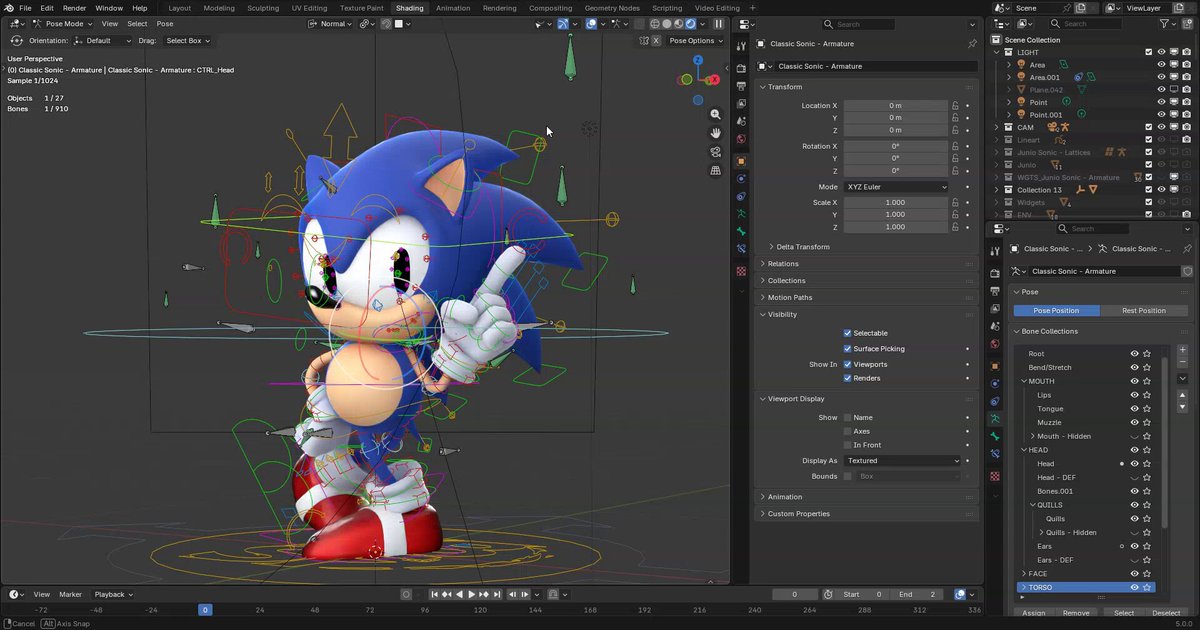Open the Bone Constraints tab icon
Image resolution: width=1200 pixels, height=630 pixels.
point(741,250)
